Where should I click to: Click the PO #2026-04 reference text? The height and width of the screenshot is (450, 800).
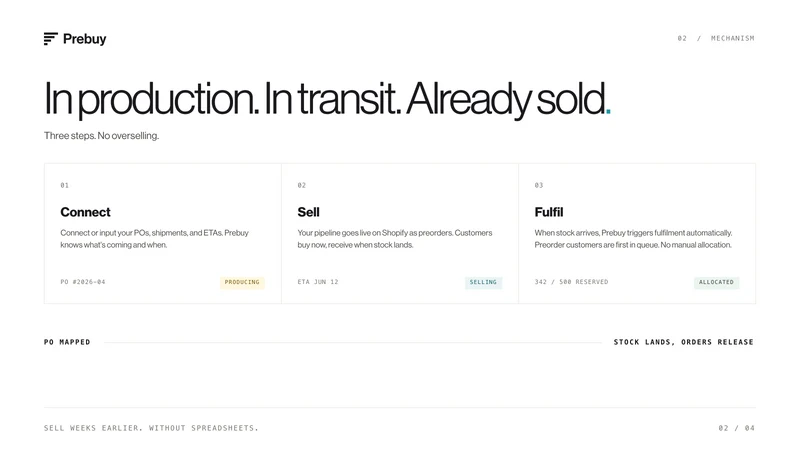point(83,282)
